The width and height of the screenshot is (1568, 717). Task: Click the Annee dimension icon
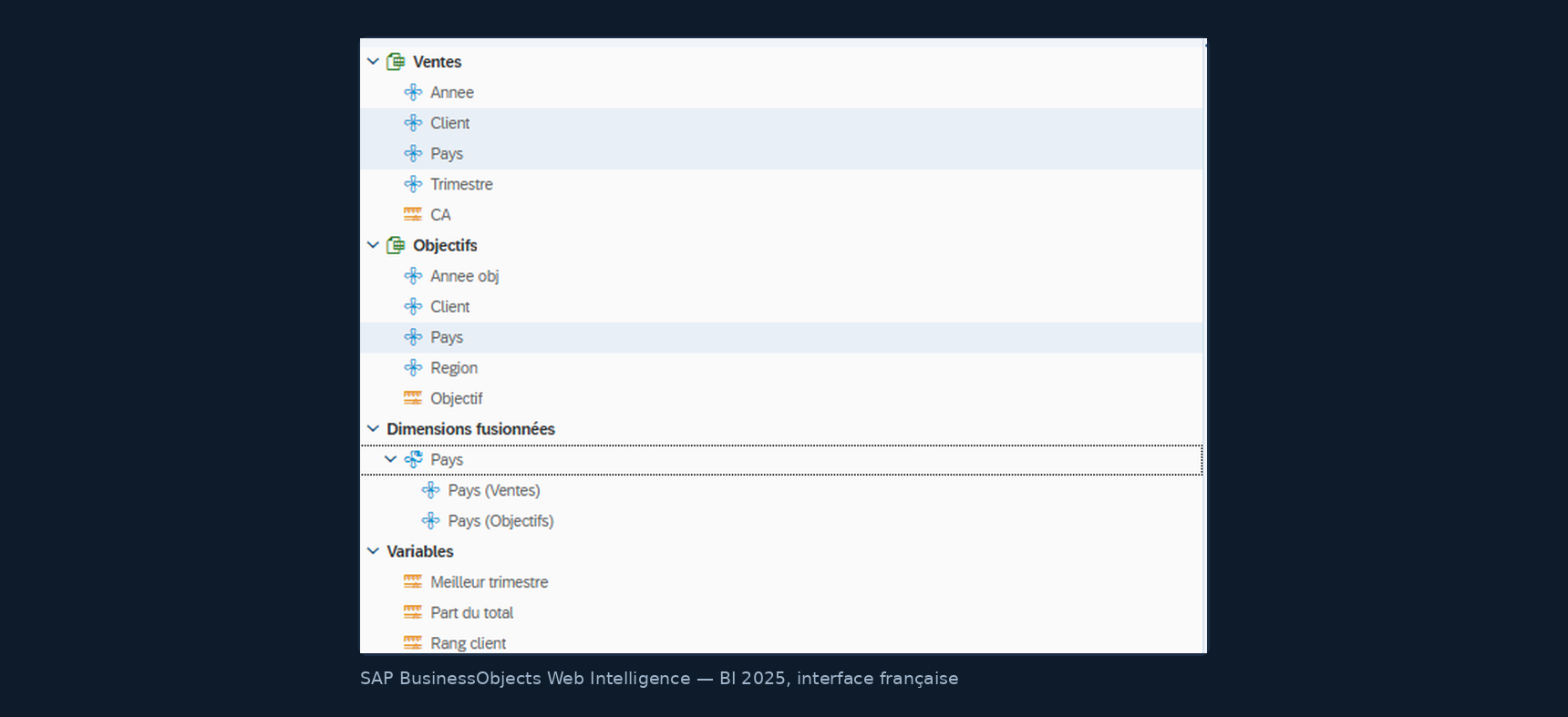click(x=413, y=92)
